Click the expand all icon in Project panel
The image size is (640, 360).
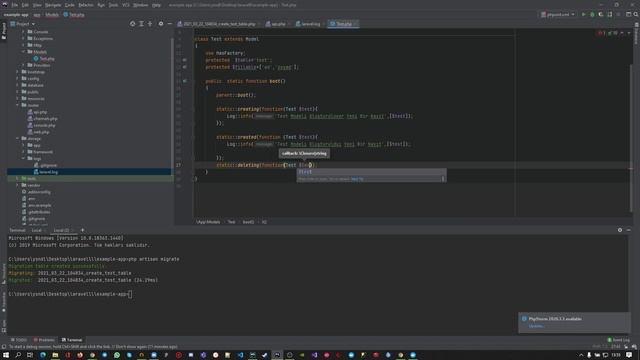tap(141, 24)
